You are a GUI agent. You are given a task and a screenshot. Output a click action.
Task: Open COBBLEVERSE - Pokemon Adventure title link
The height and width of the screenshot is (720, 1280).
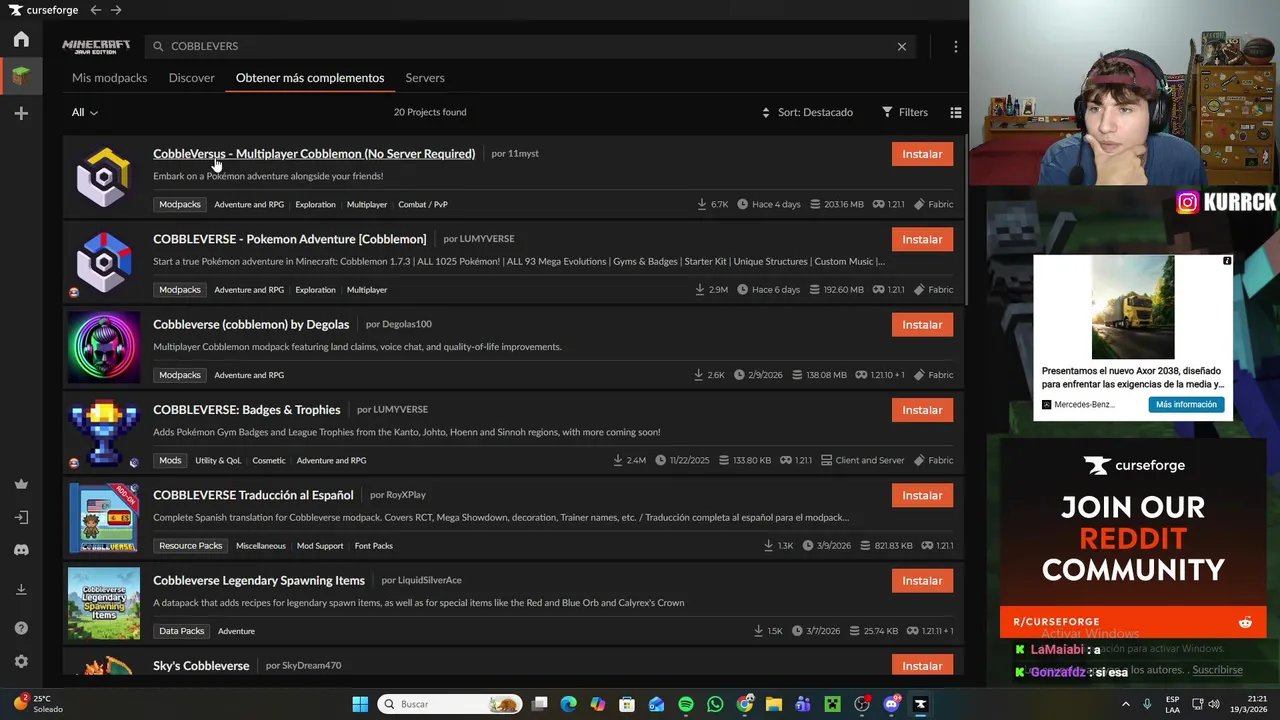[289, 239]
